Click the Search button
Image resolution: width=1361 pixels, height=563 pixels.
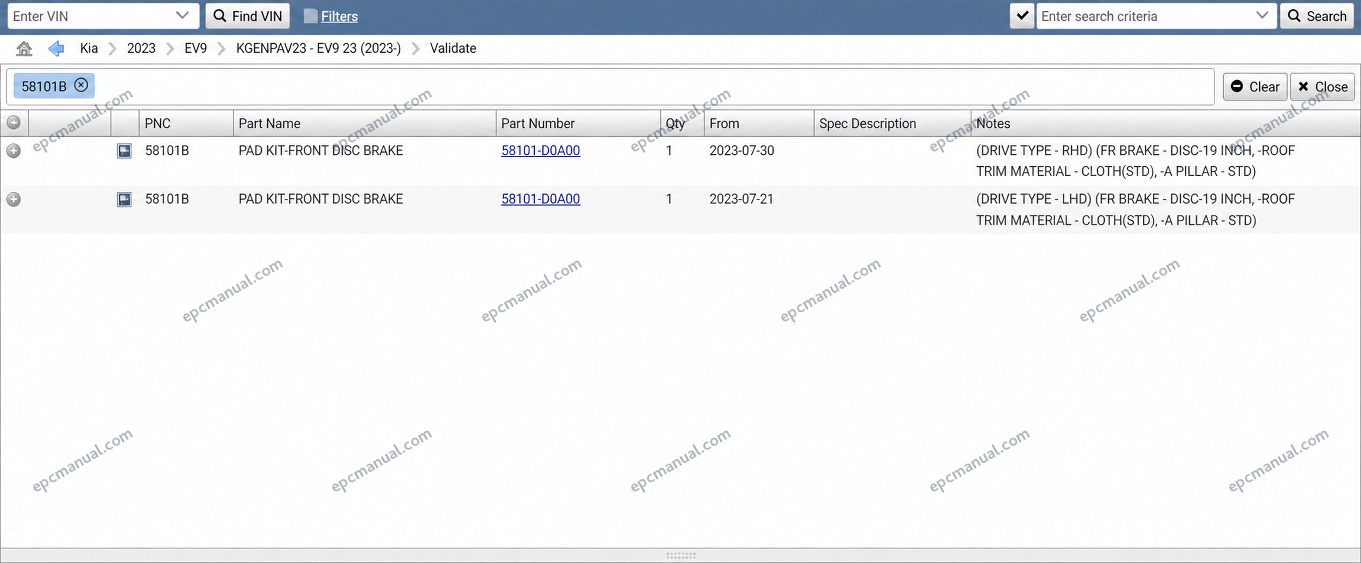(1317, 16)
